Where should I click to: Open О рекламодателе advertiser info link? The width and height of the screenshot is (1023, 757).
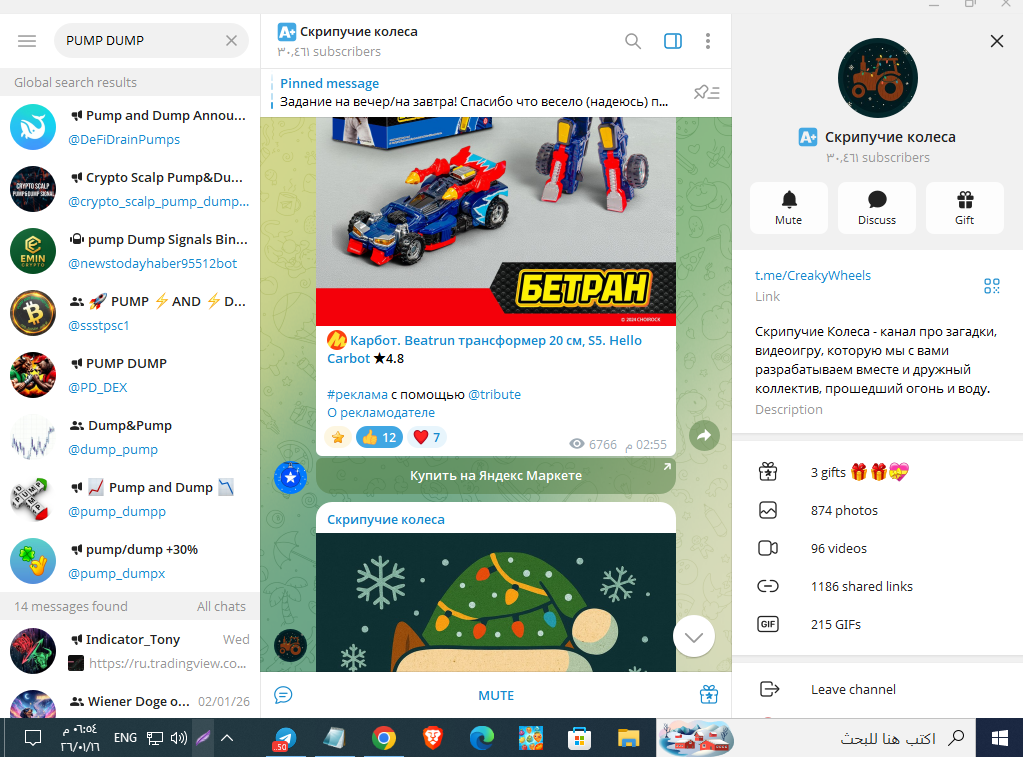pyautogui.click(x=380, y=412)
